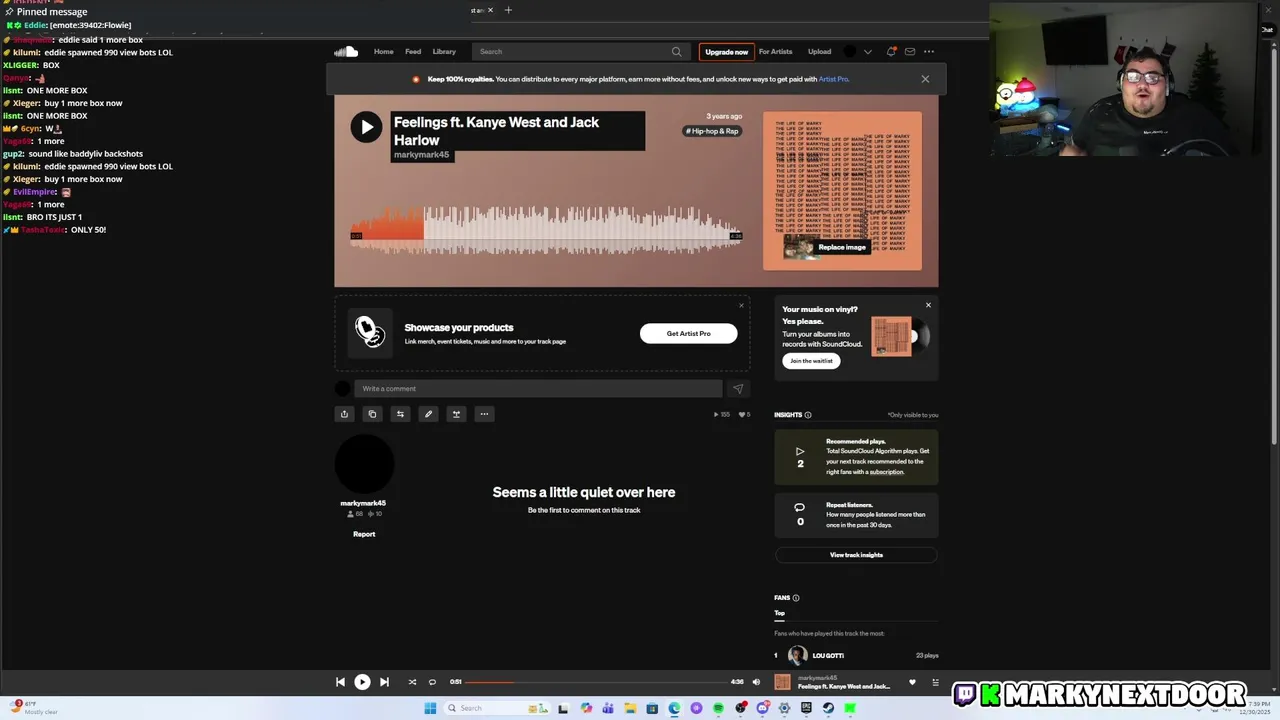Seek within the track waveform
This screenshot has height=720, width=1280.
click(x=545, y=230)
